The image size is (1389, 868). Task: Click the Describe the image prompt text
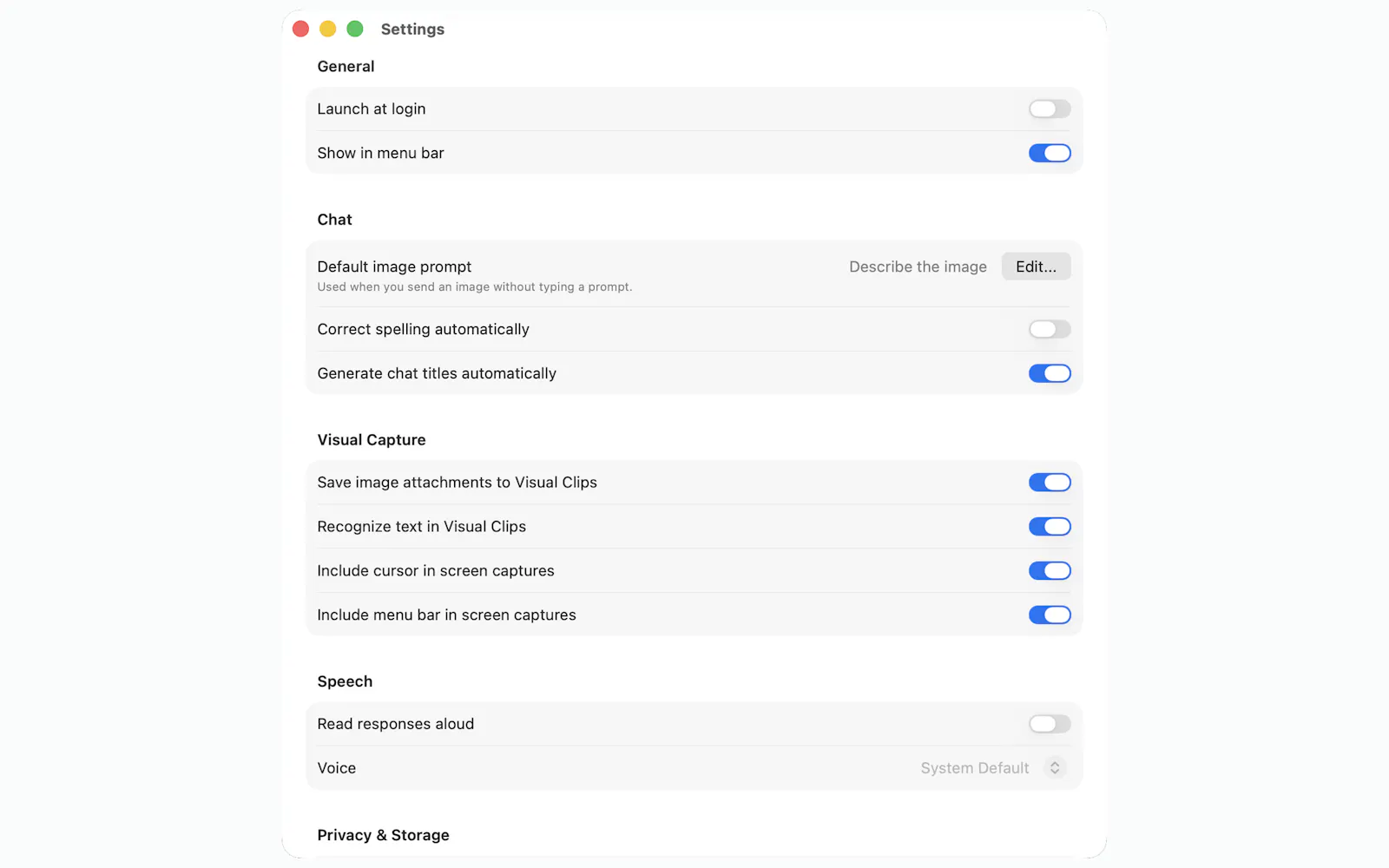[x=918, y=266]
